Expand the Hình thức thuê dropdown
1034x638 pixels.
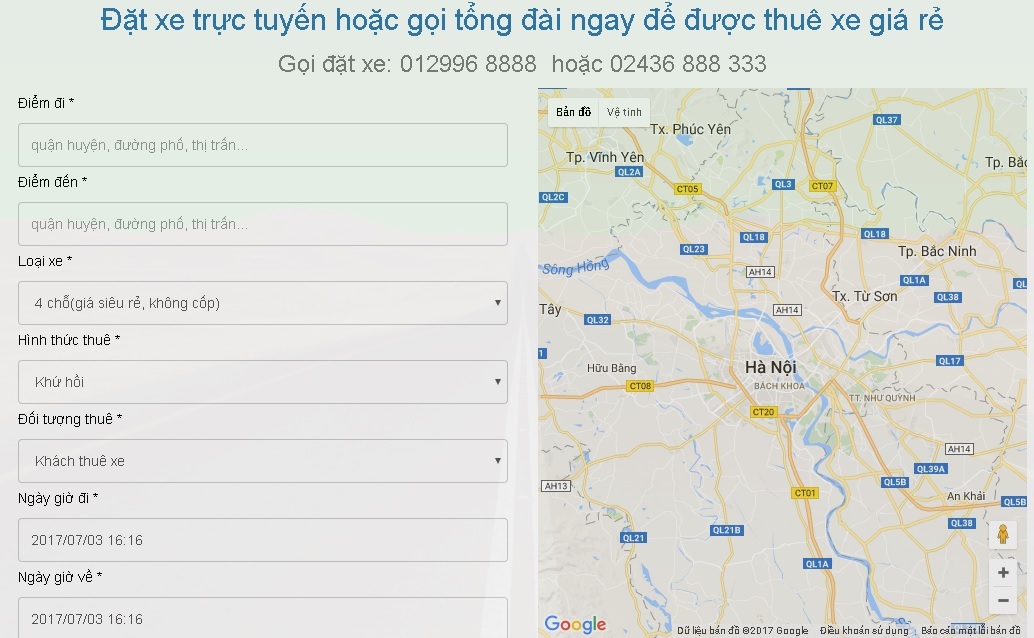point(262,382)
